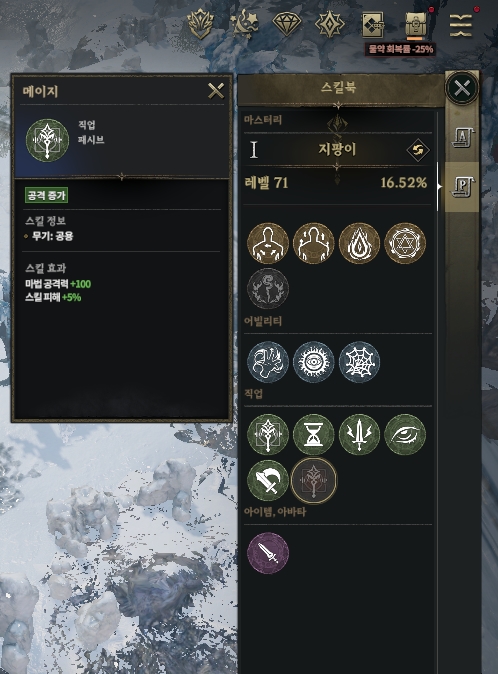498x674 pixels.
Task: Click the dragon eye job passive icon
Action: (x=405, y=434)
